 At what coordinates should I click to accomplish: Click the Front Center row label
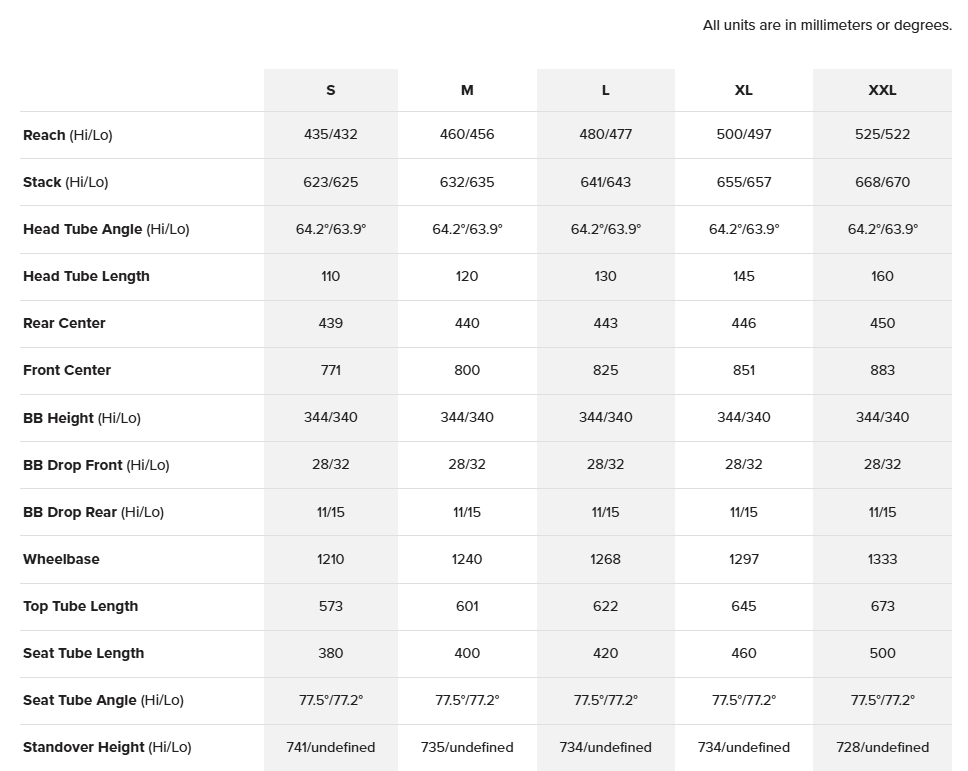pyautogui.click(x=67, y=370)
